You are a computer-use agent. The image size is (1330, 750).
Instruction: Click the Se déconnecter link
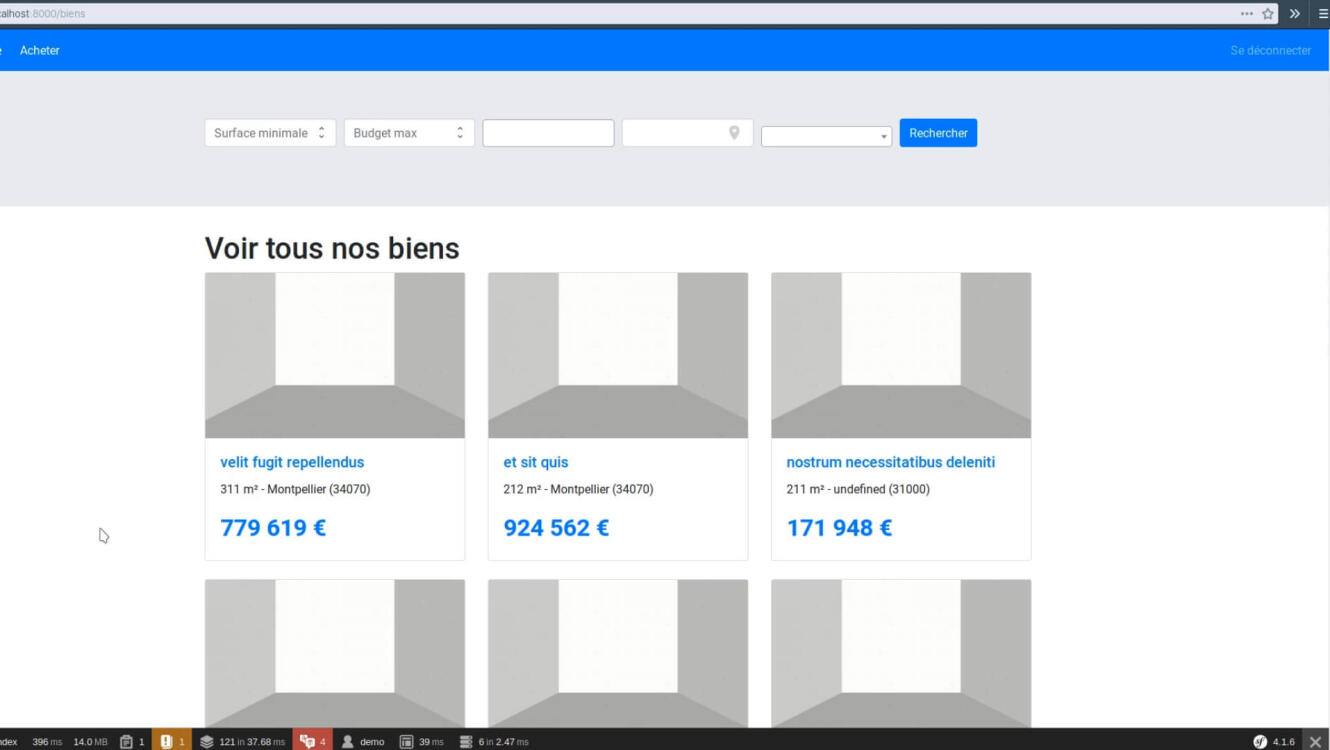[x=1270, y=50]
